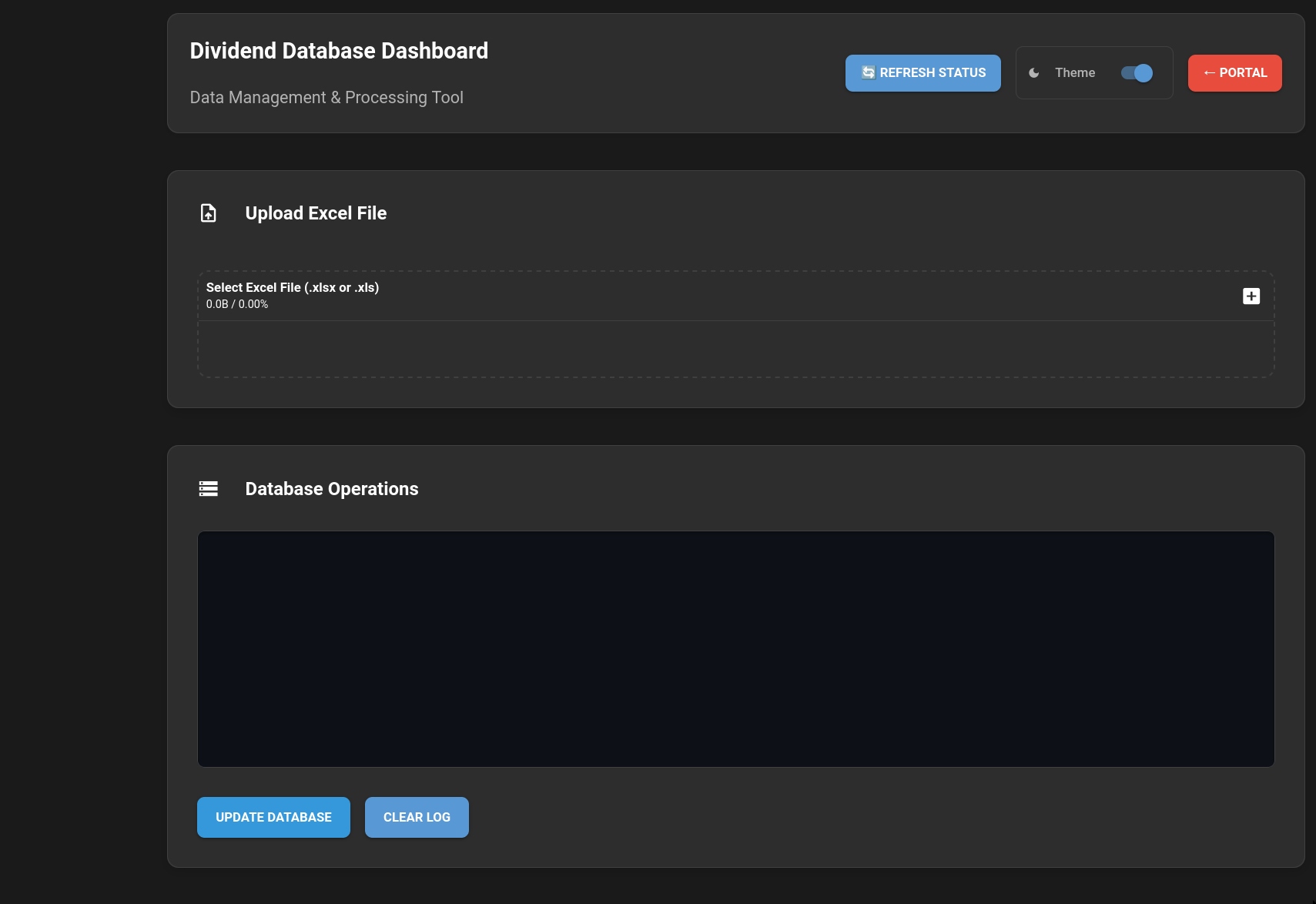Click inside the empty log output area
The height and width of the screenshot is (904, 1316).
coord(735,648)
